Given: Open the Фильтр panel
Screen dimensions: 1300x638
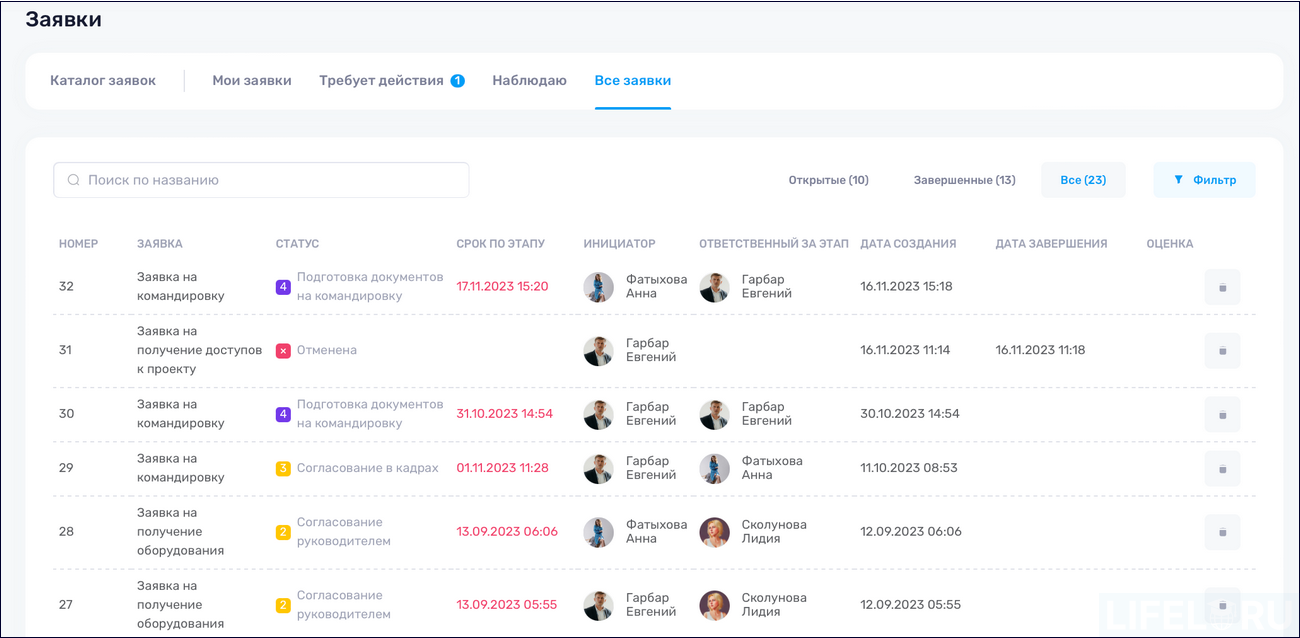Looking at the screenshot, I should 1204,179.
